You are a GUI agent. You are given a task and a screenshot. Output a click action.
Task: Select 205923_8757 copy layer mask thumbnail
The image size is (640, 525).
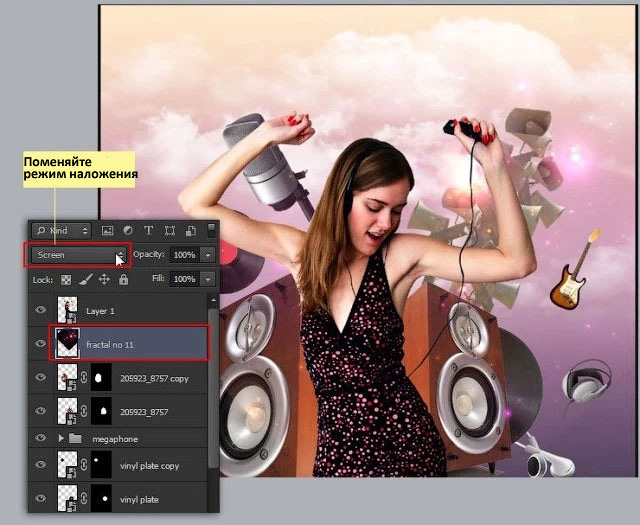pos(101,378)
